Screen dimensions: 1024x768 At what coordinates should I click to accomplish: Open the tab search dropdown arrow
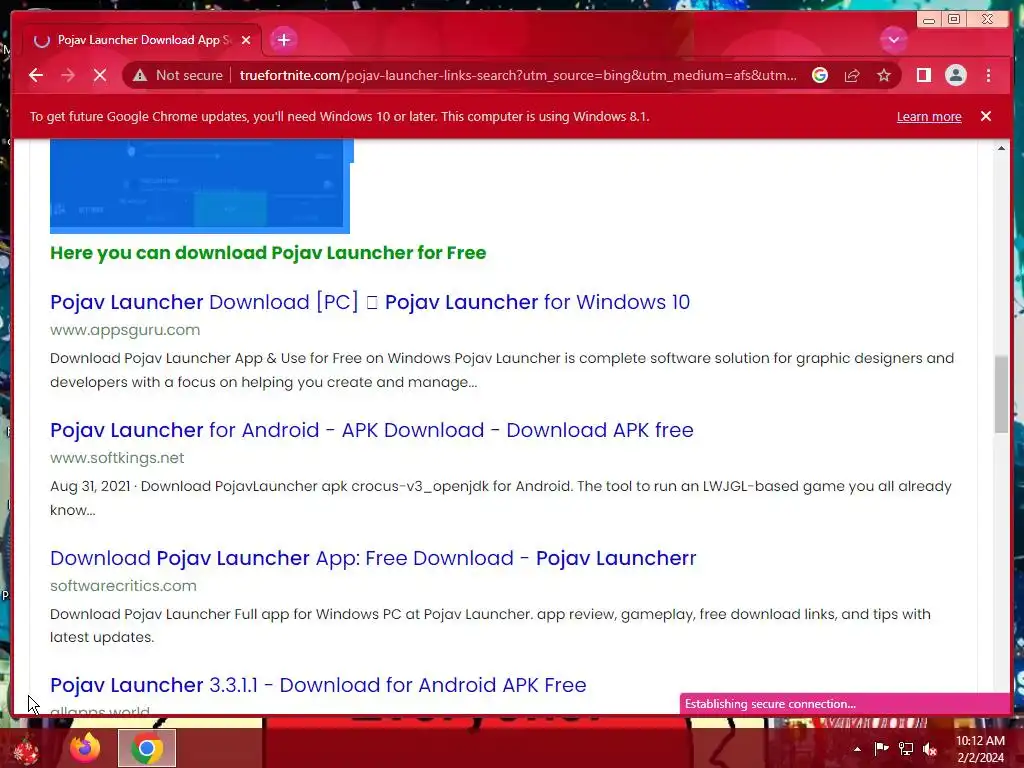pos(893,40)
